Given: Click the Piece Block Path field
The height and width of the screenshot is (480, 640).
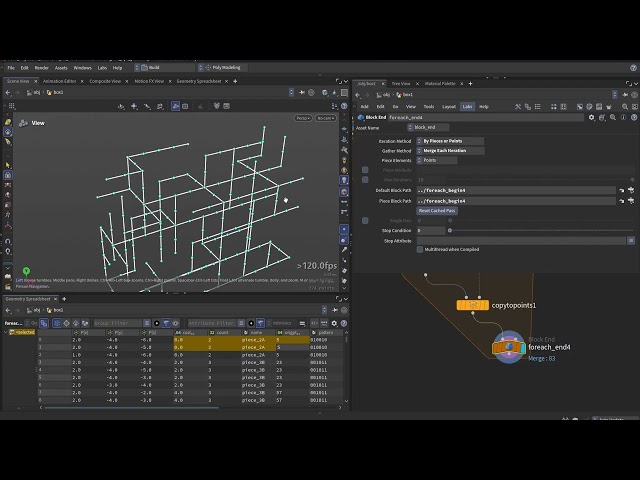Looking at the screenshot, I should click(516, 201).
